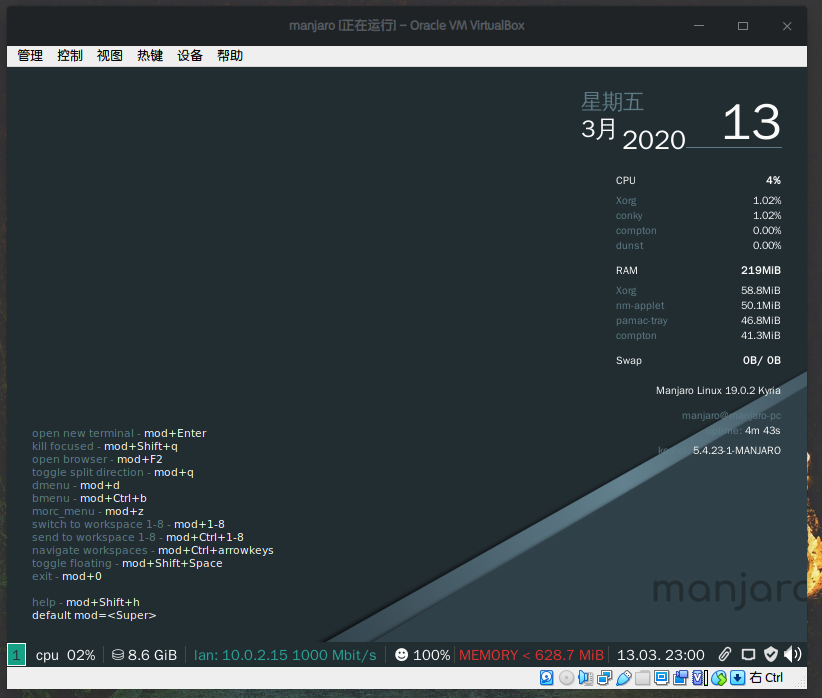This screenshot has width=822, height=698.
Task: Click the mouse integration indicator icon
Action: [719, 678]
